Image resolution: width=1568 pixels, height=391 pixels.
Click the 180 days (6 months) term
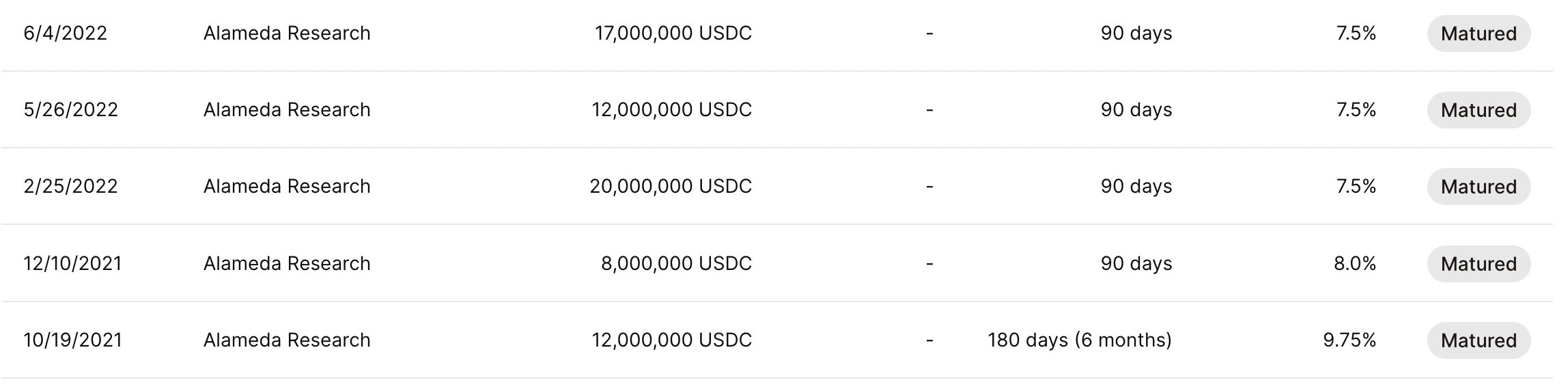click(1079, 340)
